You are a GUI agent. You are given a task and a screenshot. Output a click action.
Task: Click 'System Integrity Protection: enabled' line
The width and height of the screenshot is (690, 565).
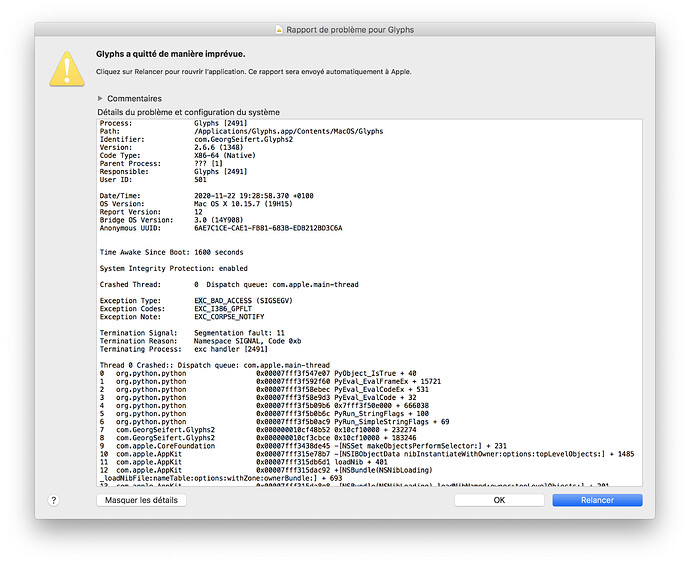point(173,268)
